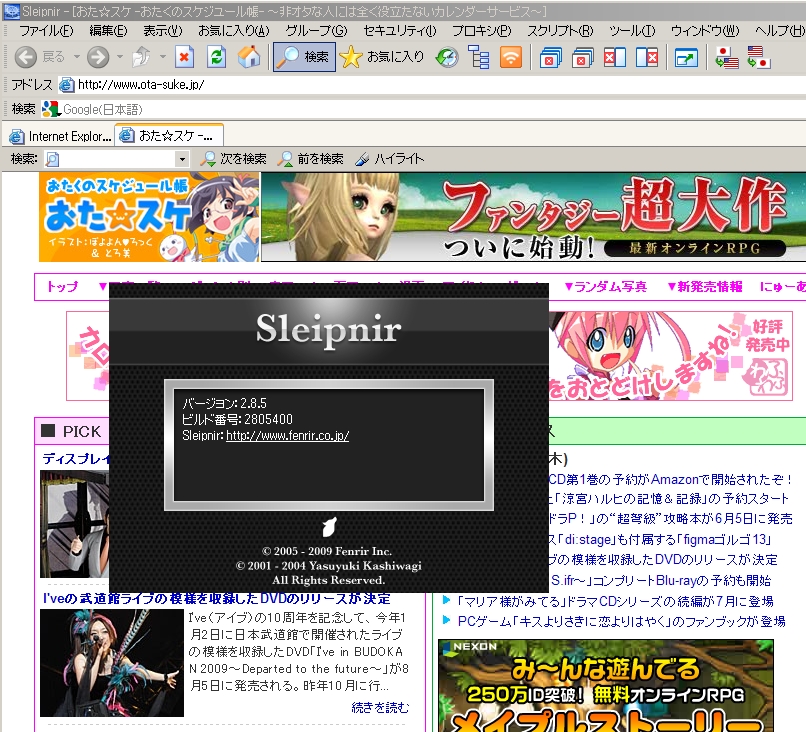Open Forward button history dropdown arrow
This screenshot has width=806, height=732.
tap(120, 56)
